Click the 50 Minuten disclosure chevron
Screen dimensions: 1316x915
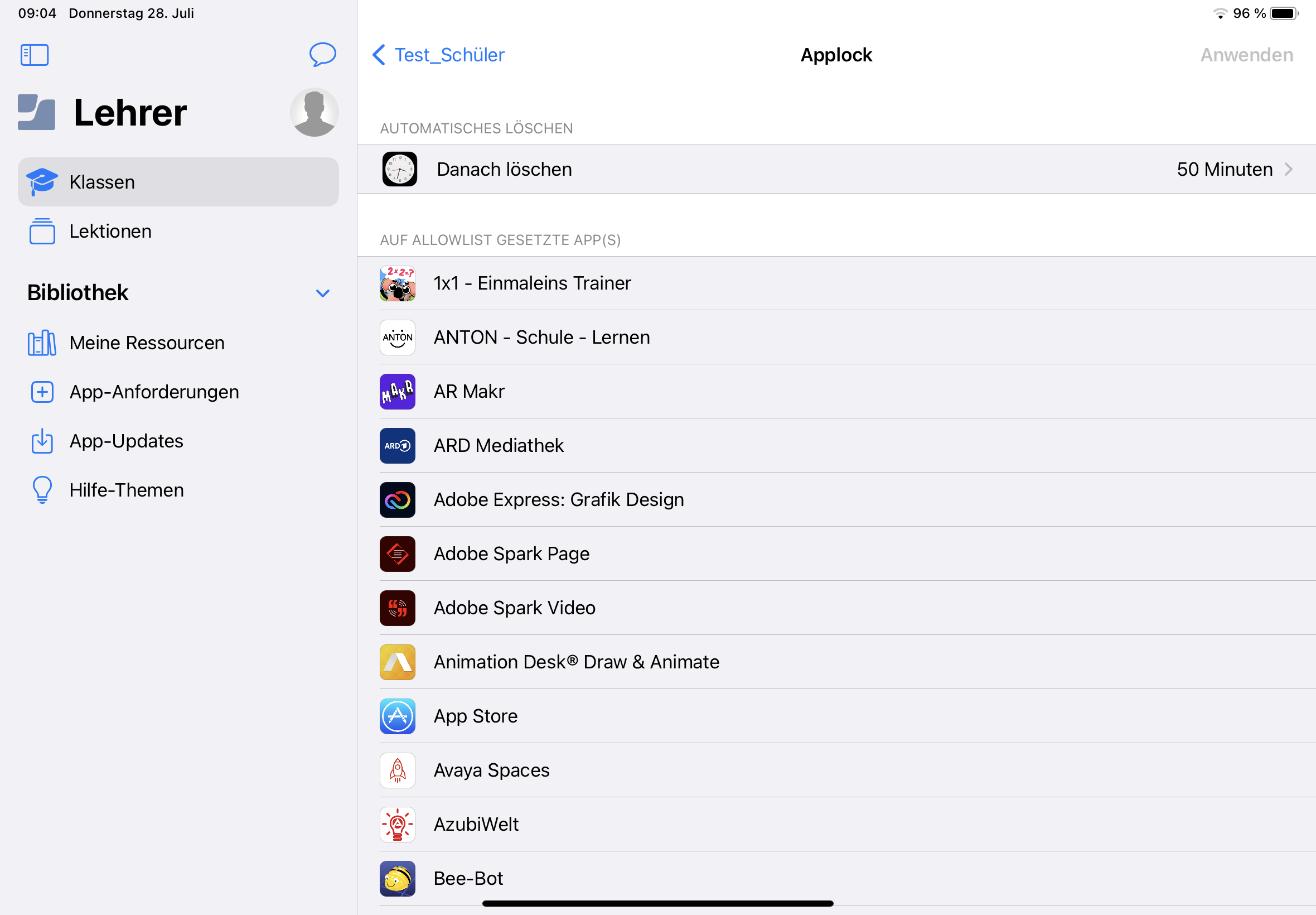click(x=1289, y=169)
